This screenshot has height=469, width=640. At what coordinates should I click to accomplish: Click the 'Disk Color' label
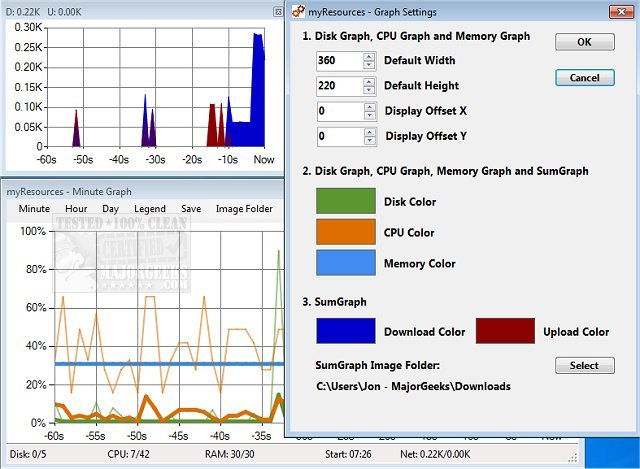coord(410,202)
